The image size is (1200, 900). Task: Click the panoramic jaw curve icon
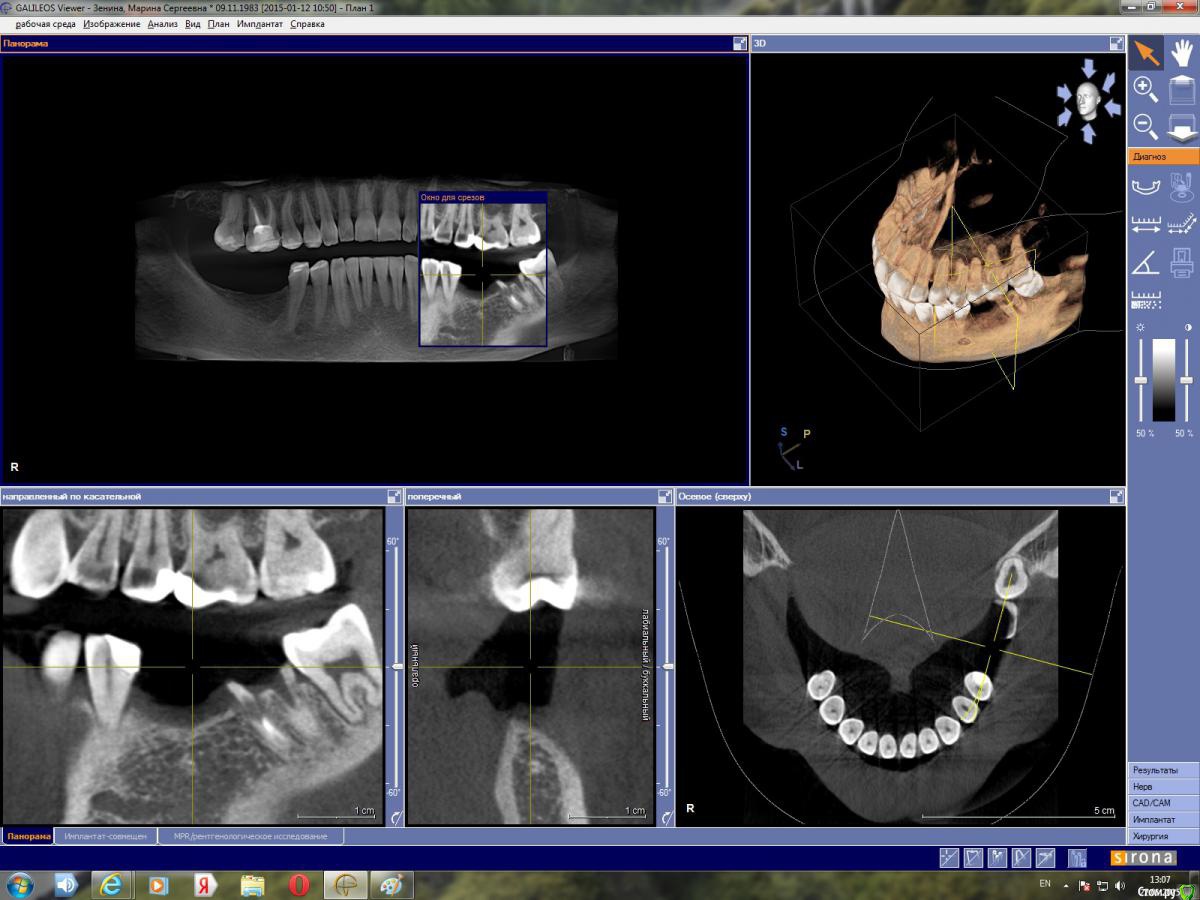(x=1146, y=186)
